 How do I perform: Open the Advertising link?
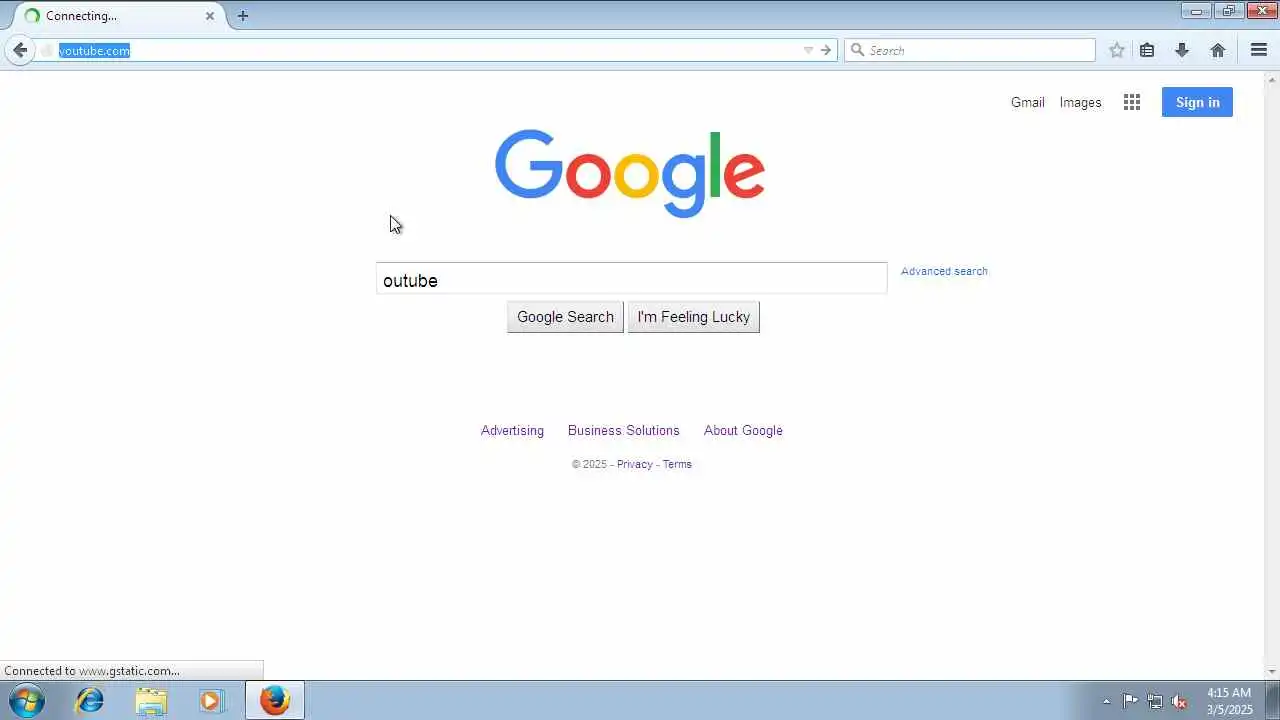[x=512, y=430]
